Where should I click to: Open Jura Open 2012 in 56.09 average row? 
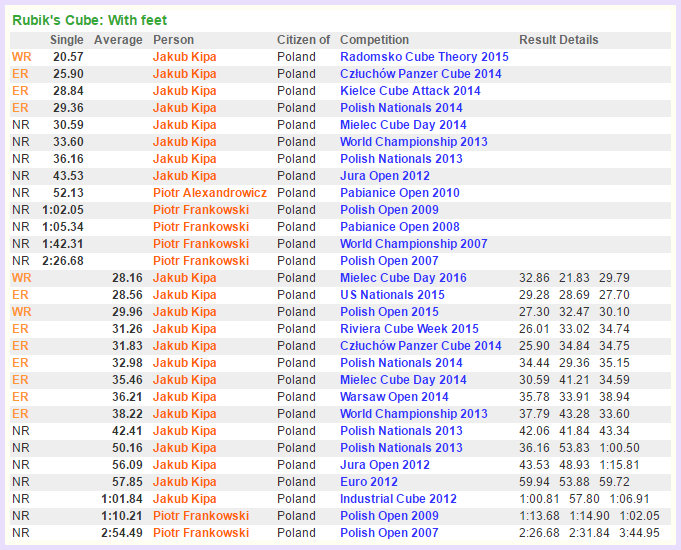tap(385, 465)
